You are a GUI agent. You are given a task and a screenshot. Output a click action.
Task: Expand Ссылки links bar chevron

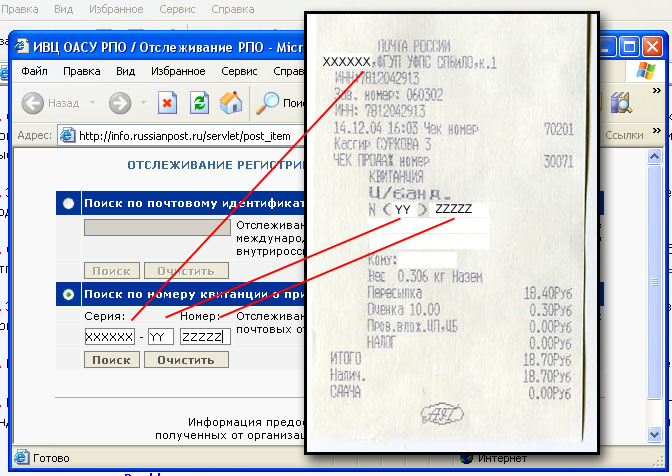click(657, 130)
